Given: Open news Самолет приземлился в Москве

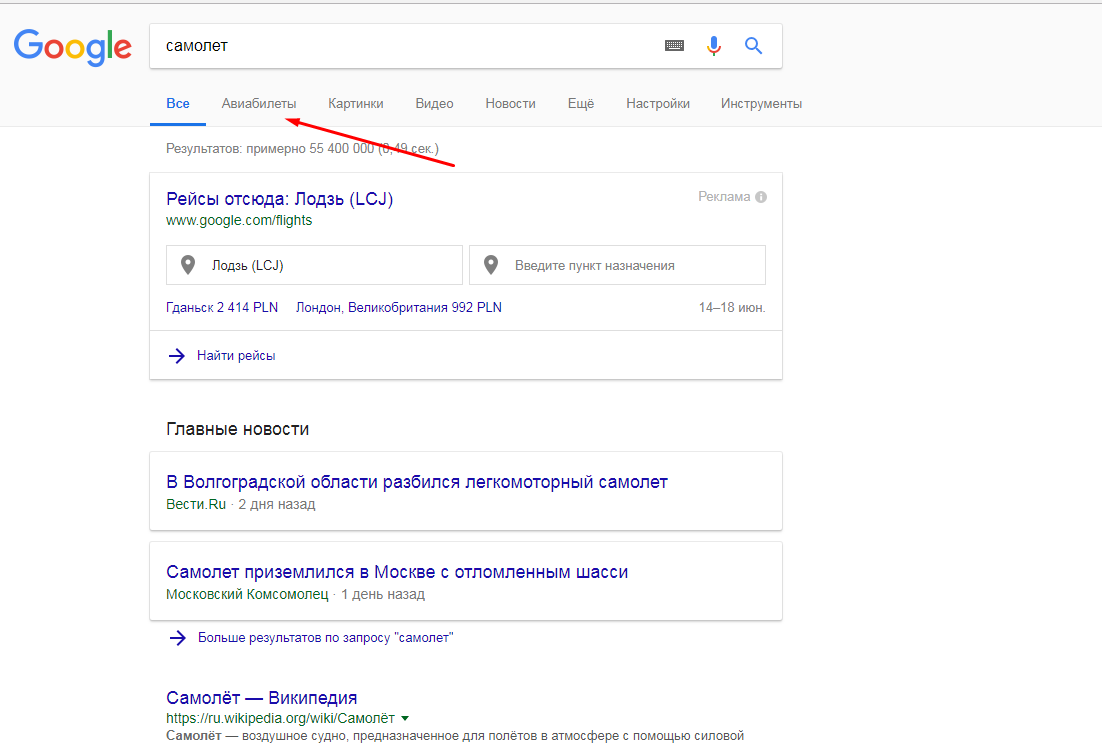Looking at the screenshot, I should click(x=397, y=572).
